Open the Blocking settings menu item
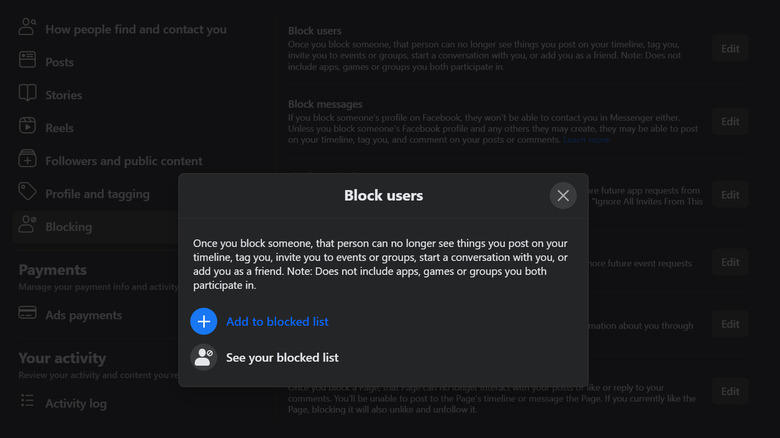 [68, 227]
